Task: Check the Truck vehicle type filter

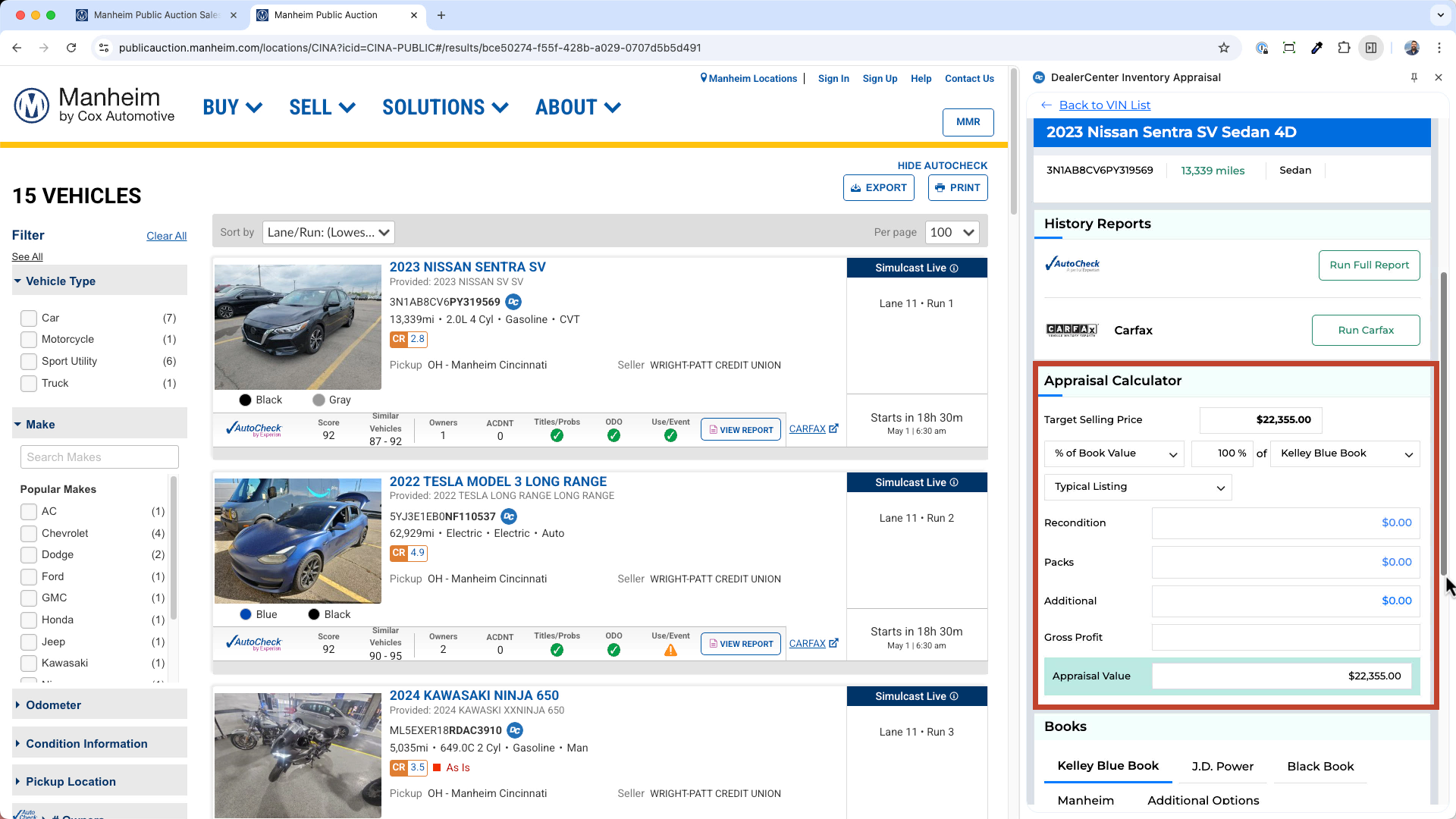Action: (29, 384)
